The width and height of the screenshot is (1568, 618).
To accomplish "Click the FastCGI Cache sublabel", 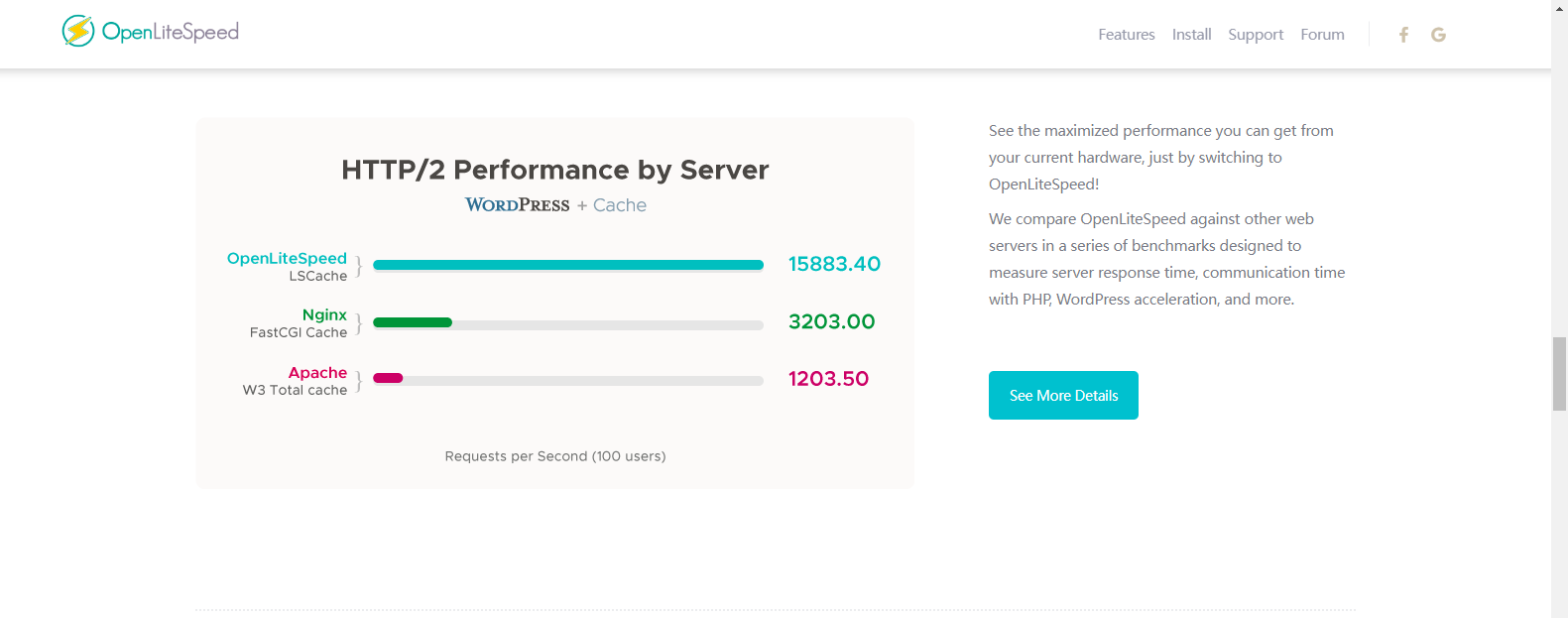I will (299, 332).
